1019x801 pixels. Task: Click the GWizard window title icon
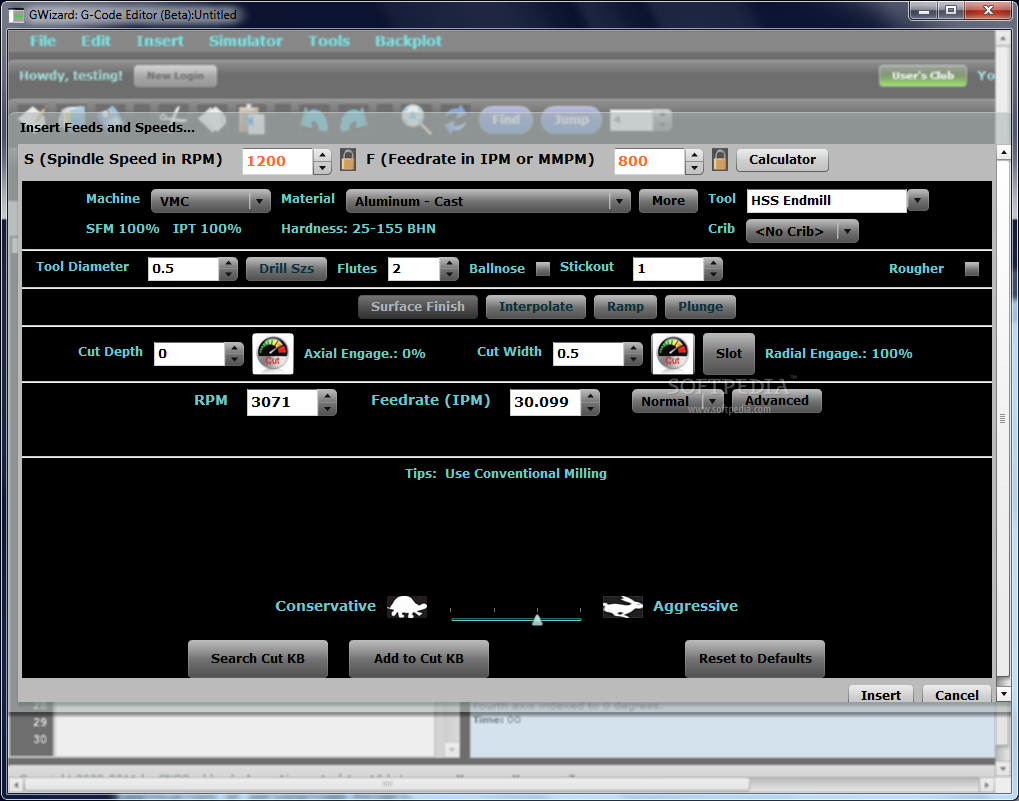coord(16,14)
